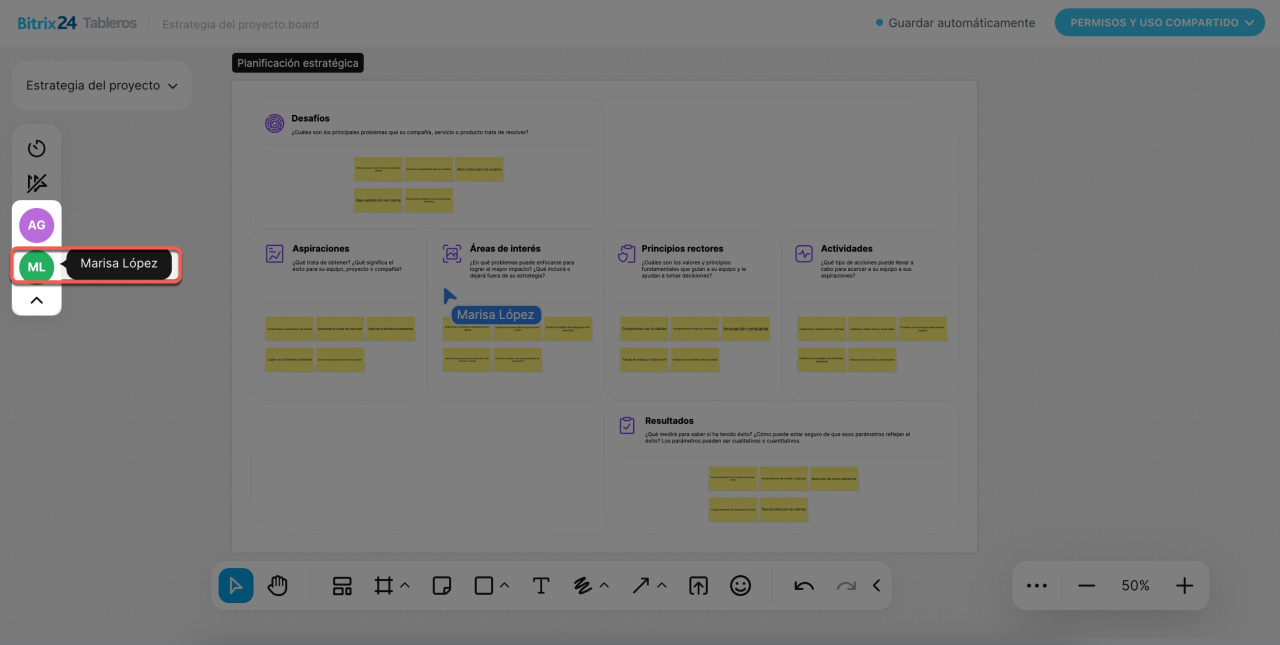Screen dimensions: 1280x645
Task: Click the upload file icon
Action: (x=698, y=586)
